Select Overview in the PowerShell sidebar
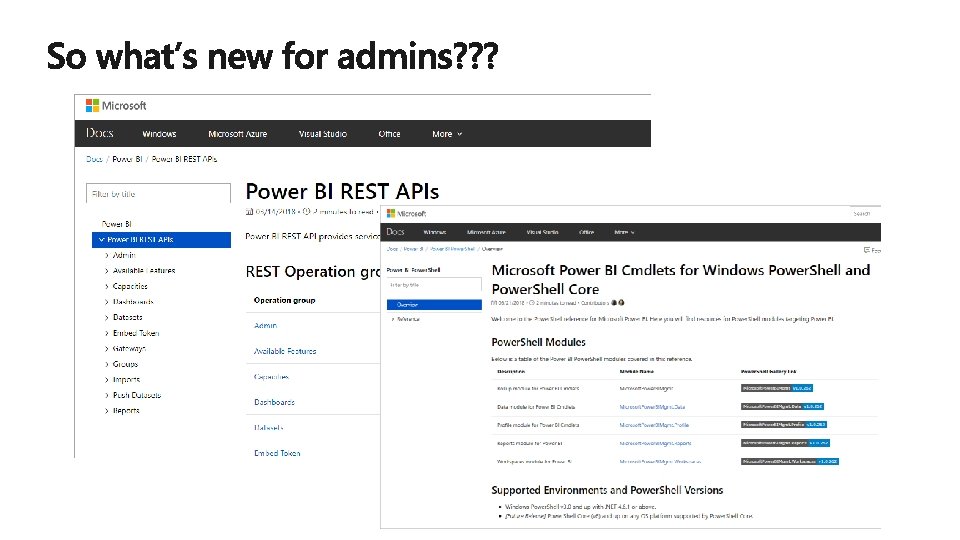 (434, 304)
